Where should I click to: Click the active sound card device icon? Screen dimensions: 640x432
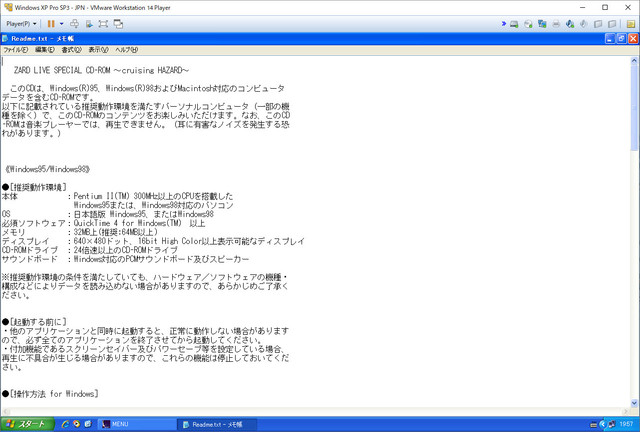click(x=570, y=24)
